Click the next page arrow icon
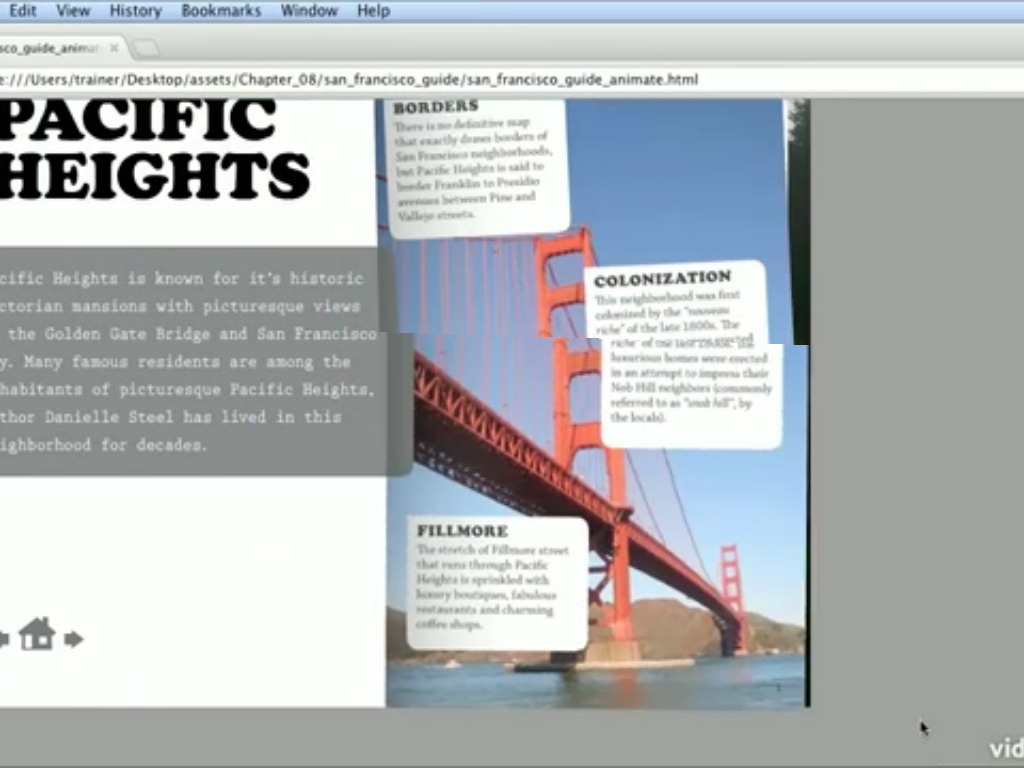This screenshot has height=768, width=1024. (74, 639)
